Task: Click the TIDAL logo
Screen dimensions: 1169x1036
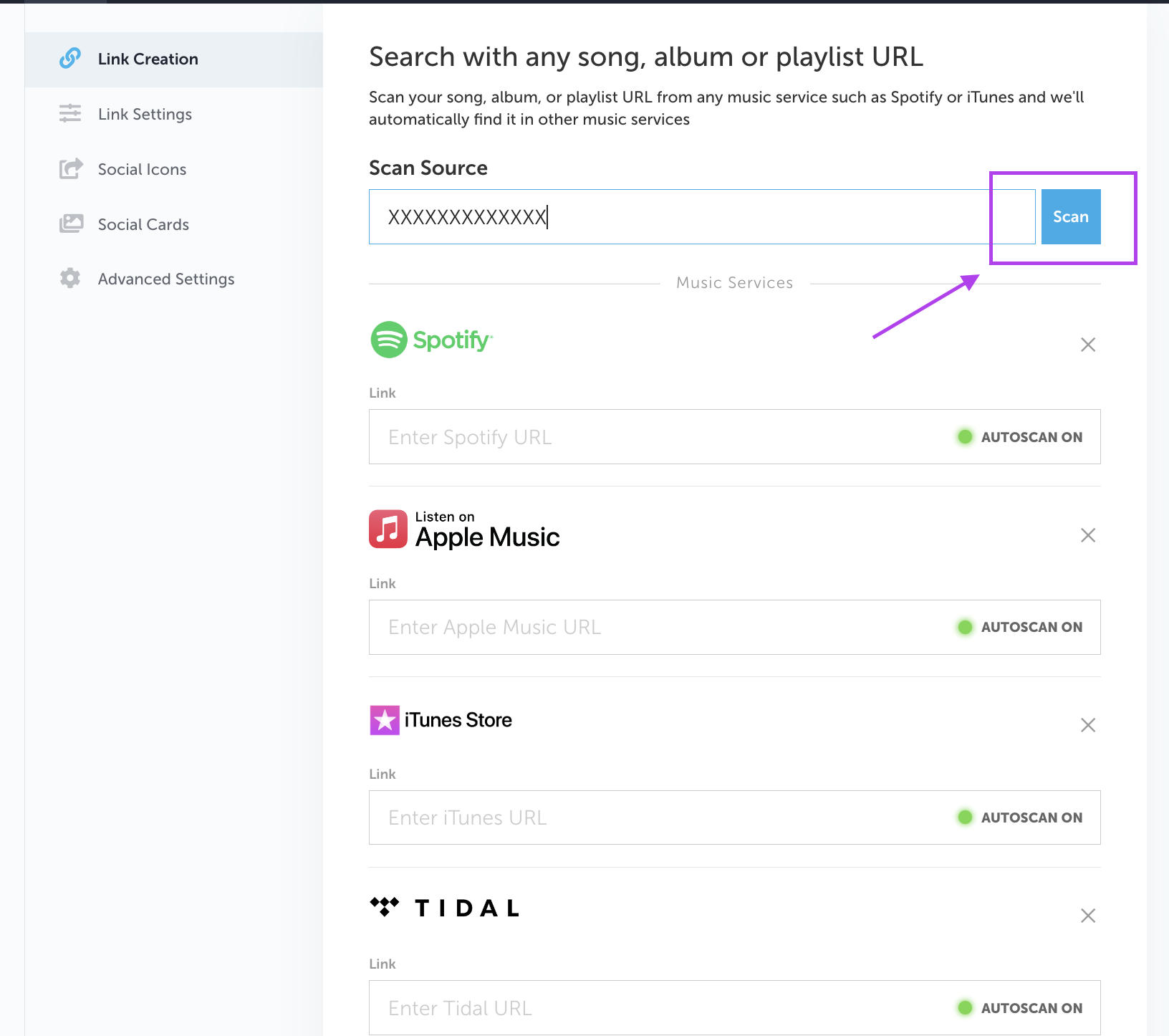Action: [445, 908]
